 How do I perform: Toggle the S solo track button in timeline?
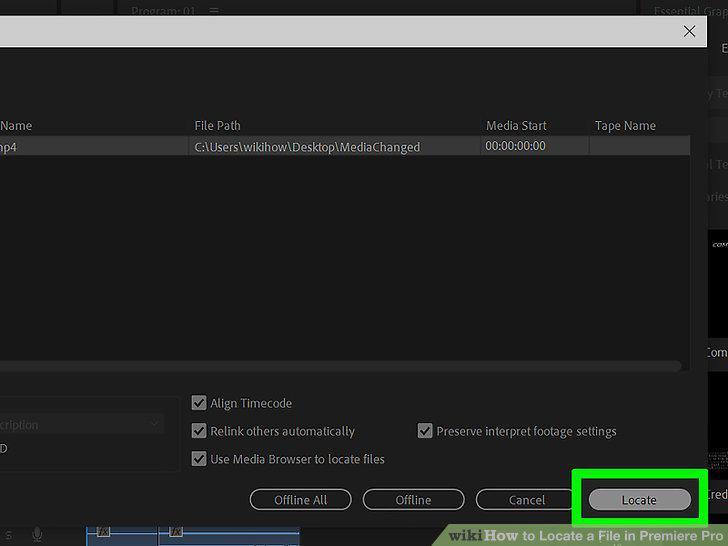coord(9,535)
